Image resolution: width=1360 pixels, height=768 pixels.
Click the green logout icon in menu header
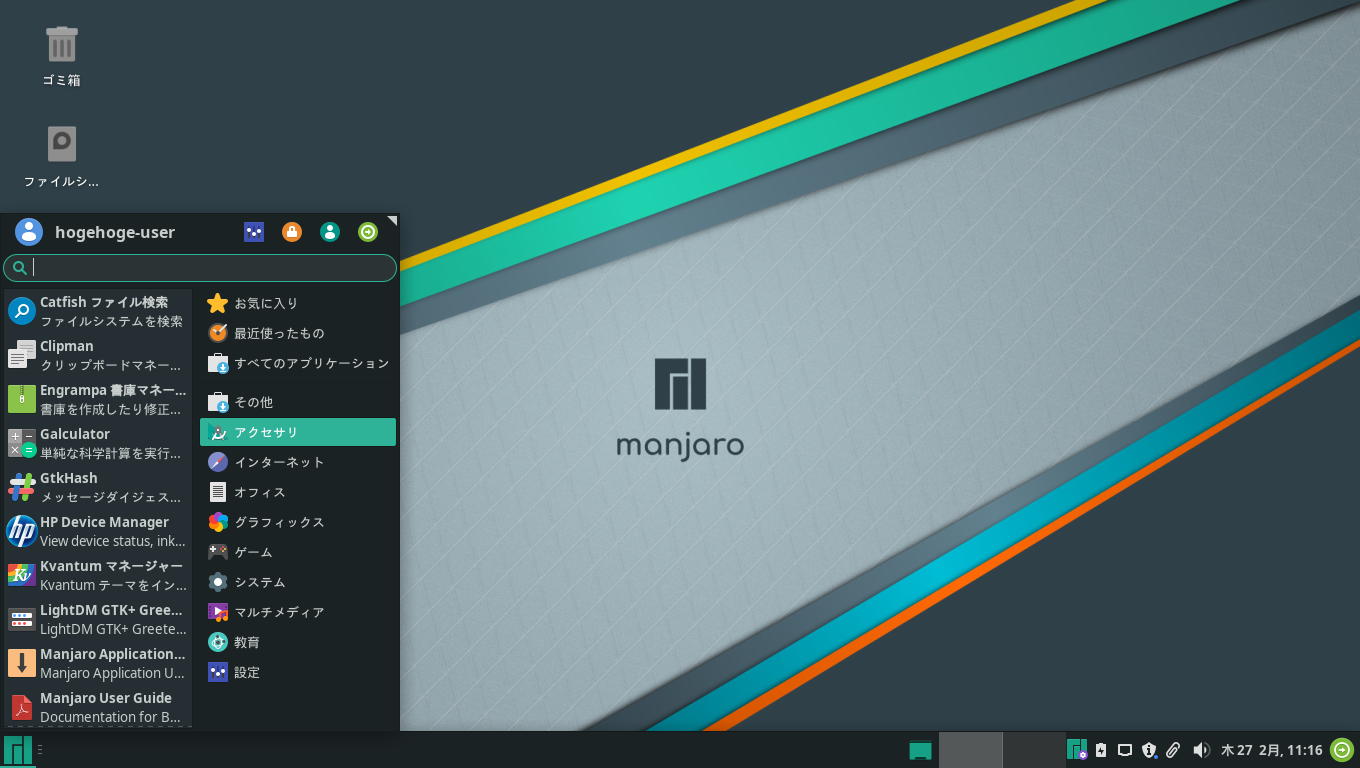(368, 232)
